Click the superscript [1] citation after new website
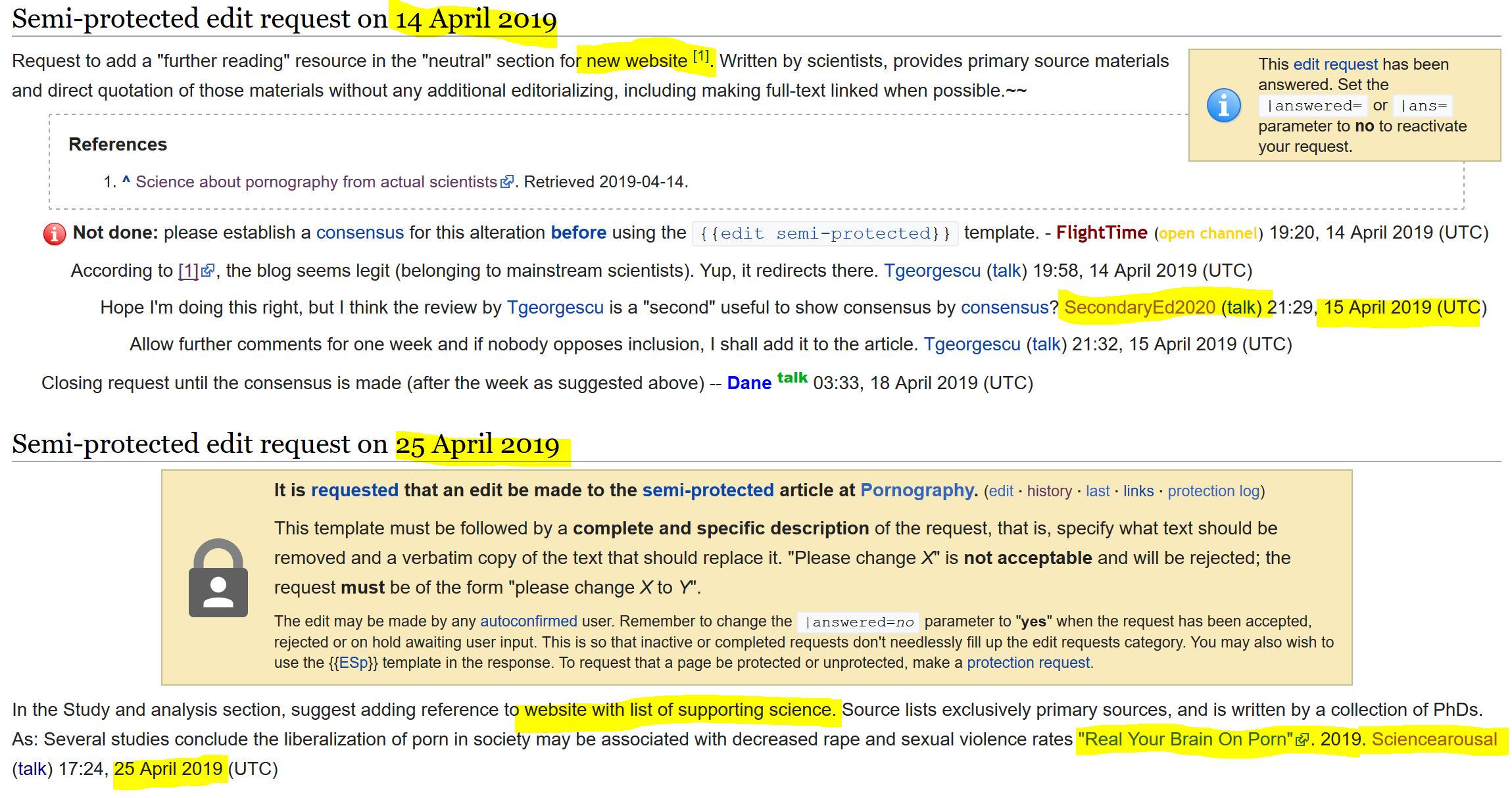 click(701, 57)
